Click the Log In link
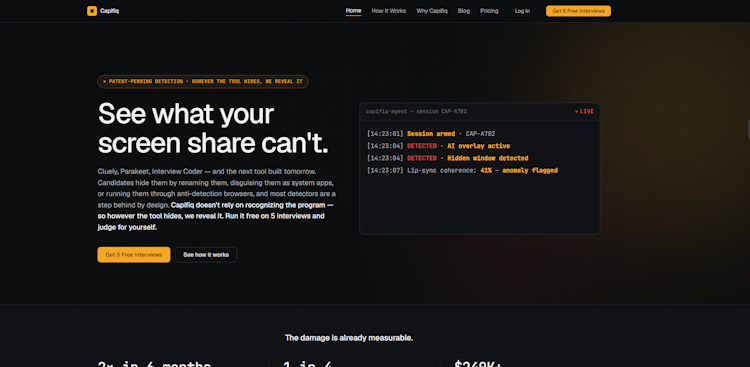Screen dimensions: 750x367 pyautogui.click(x=522, y=11)
